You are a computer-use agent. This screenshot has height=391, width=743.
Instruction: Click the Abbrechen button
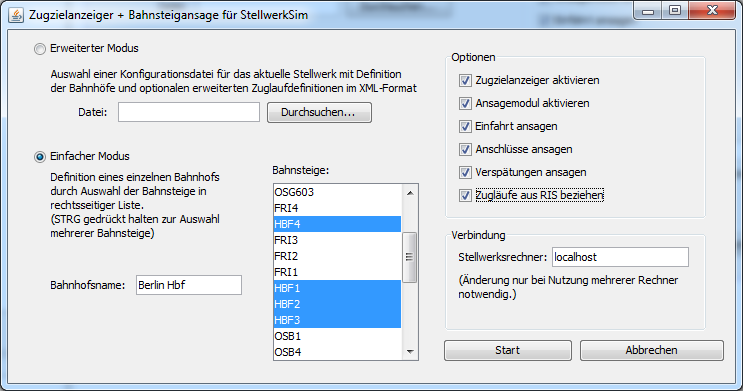coord(652,350)
